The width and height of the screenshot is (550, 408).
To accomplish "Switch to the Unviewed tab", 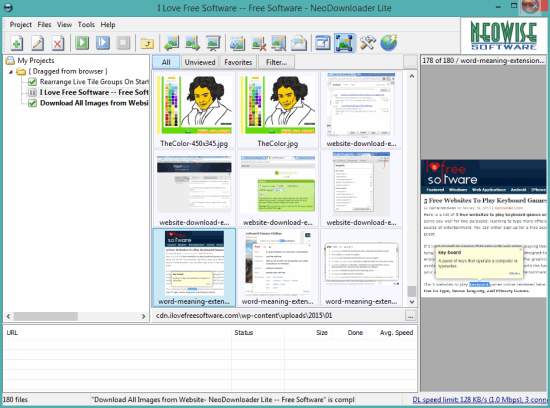I will 200,62.
